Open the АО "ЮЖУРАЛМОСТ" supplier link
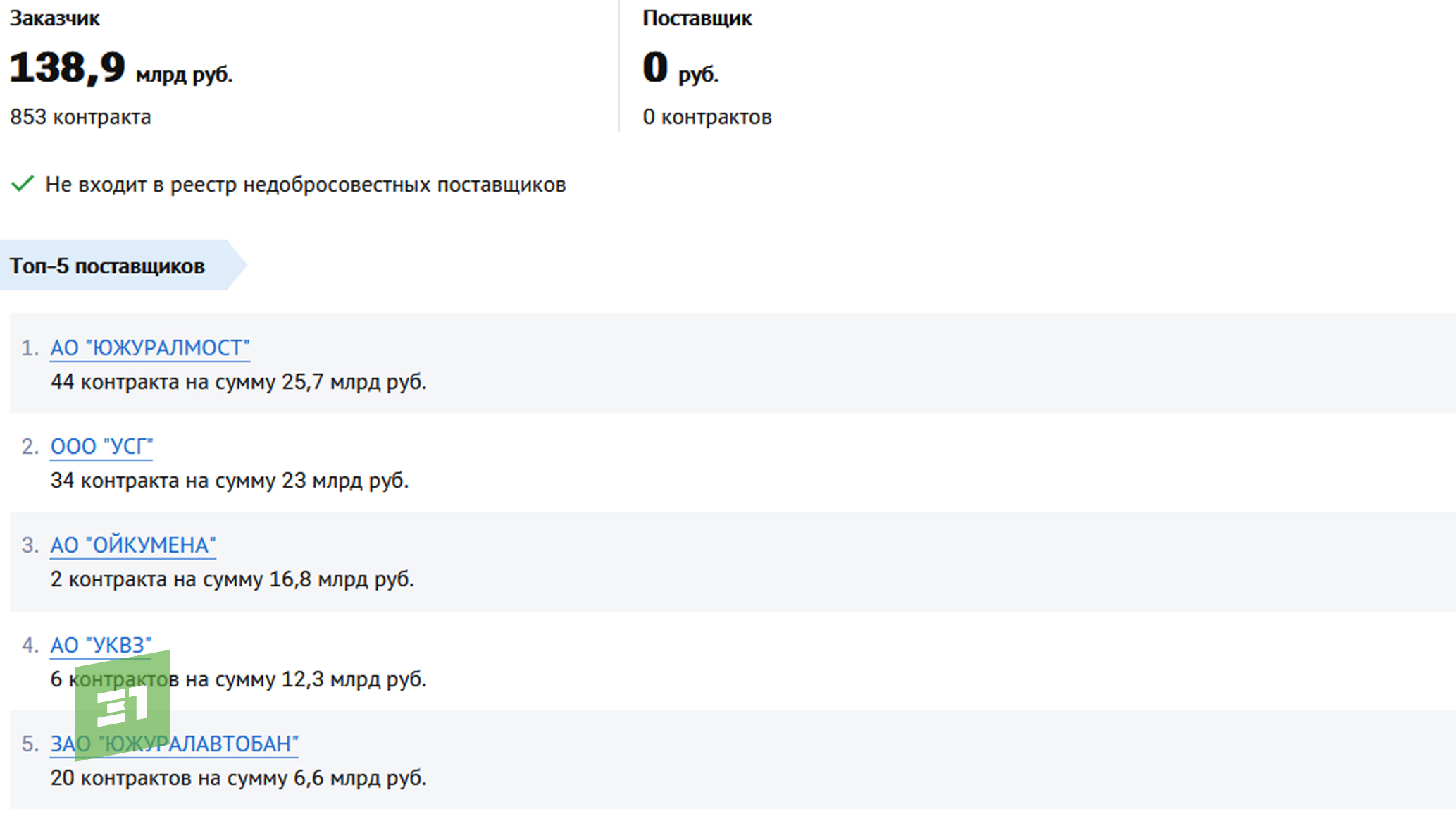The image size is (1456, 814). tap(149, 347)
